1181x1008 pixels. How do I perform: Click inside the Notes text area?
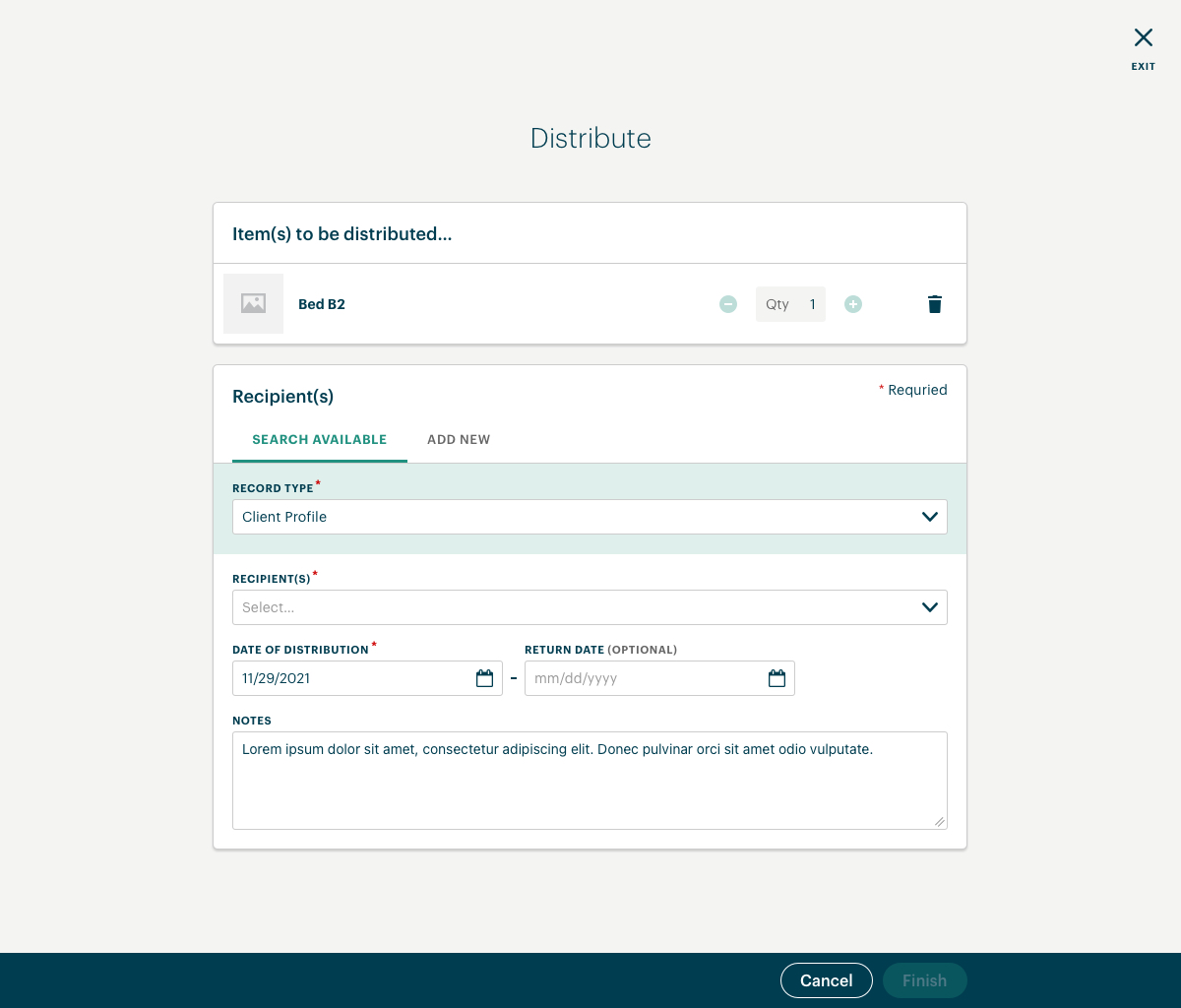tap(590, 781)
